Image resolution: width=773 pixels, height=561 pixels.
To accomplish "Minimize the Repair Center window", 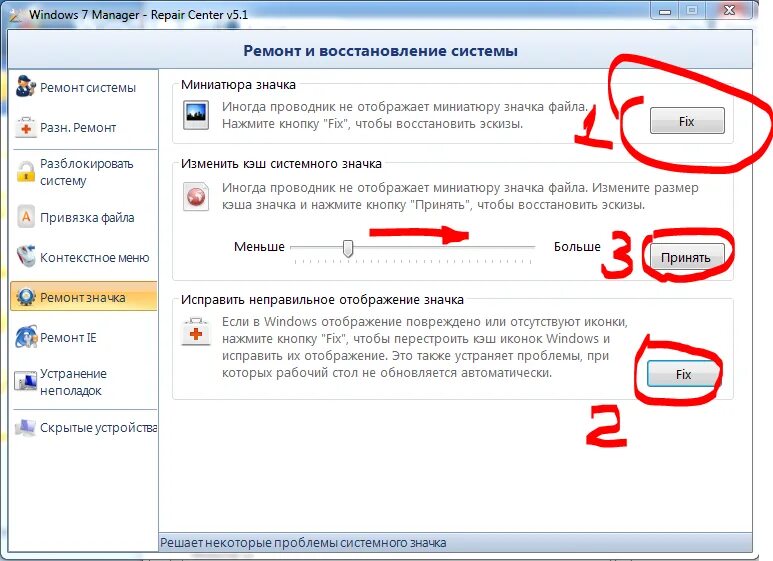I will (665, 10).
